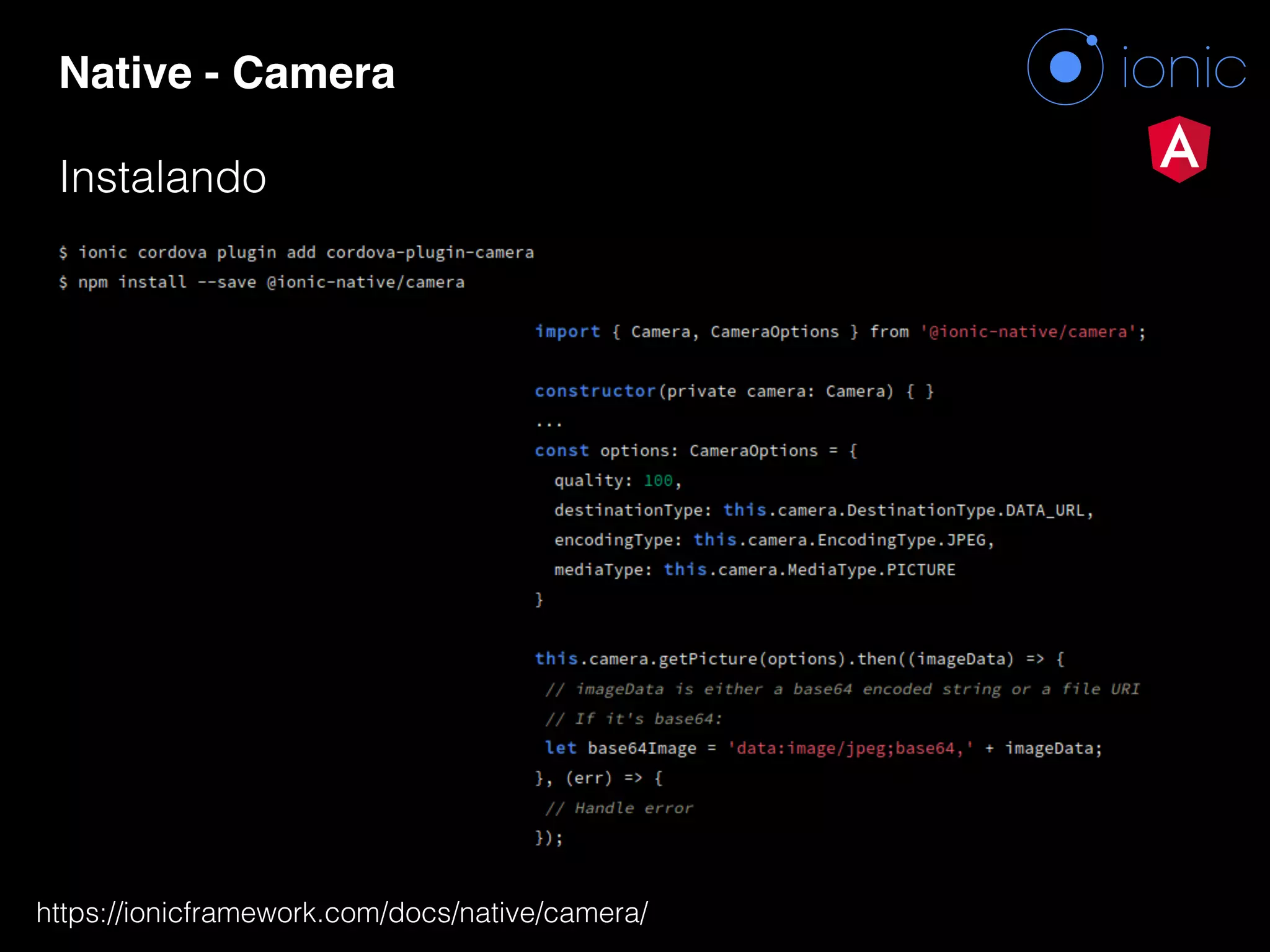Screen dimensions: 1270x952
Task: Click the 'imageData is either a base64' comment
Action: pyautogui.click(x=842, y=689)
